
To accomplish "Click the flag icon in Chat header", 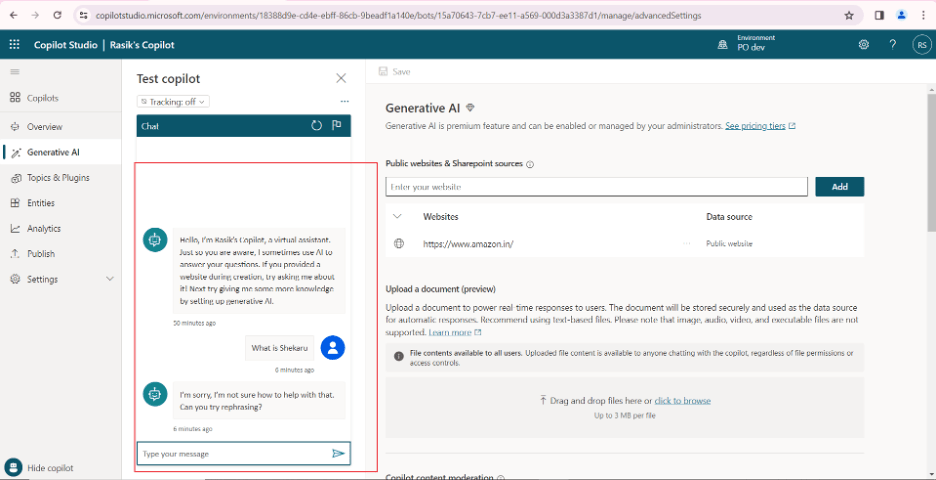I will pyautogui.click(x=337, y=126).
